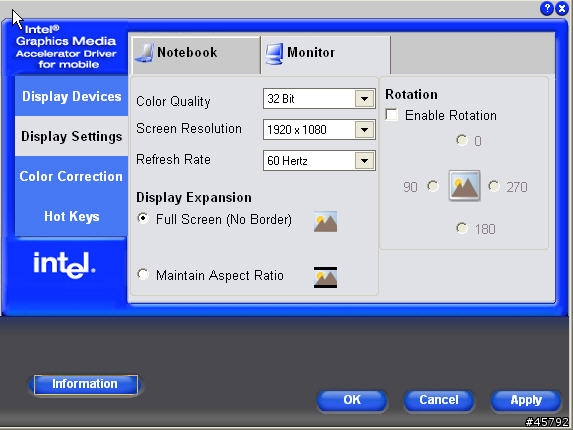The height and width of the screenshot is (430, 573).
Task: Open Display Devices section
Action: tap(71, 96)
